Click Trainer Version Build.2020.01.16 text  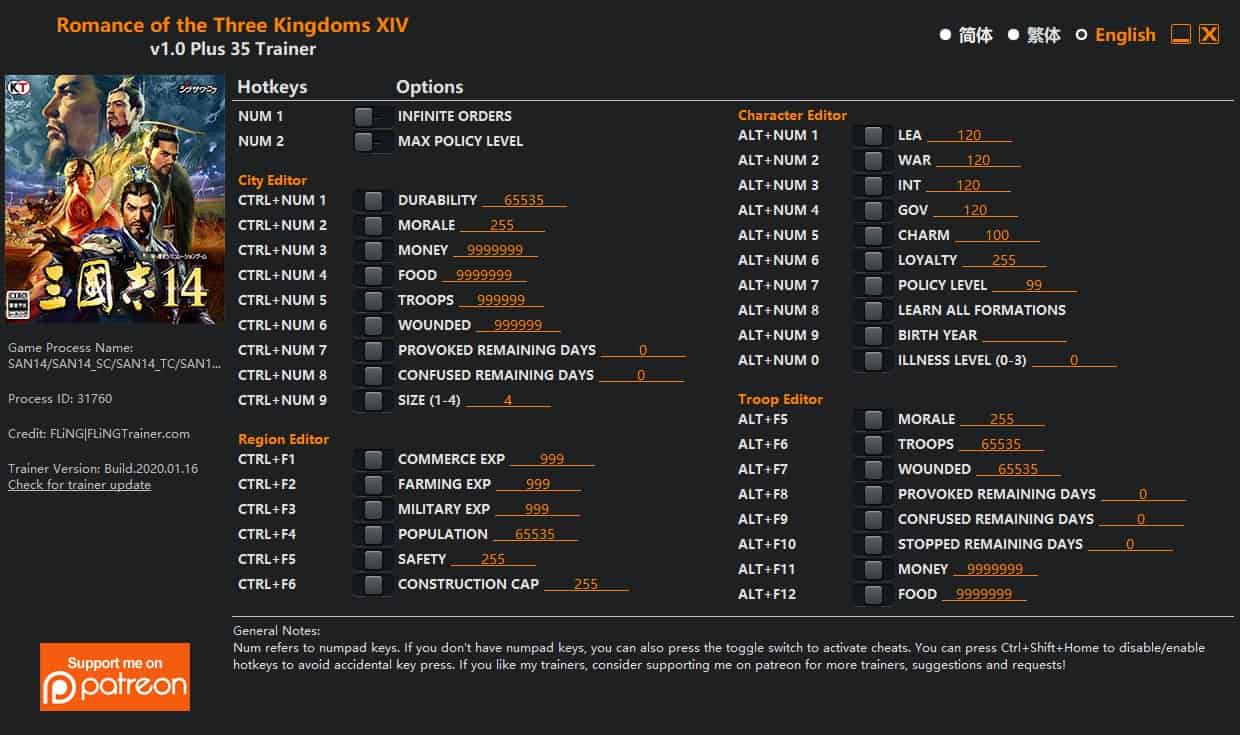pyautogui.click(x=103, y=468)
